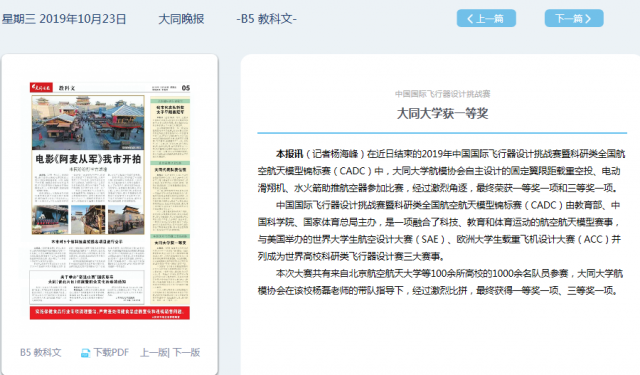640x375 pixels.
Task: Click the paragraph starting with 本报讯
Action: pos(441,171)
